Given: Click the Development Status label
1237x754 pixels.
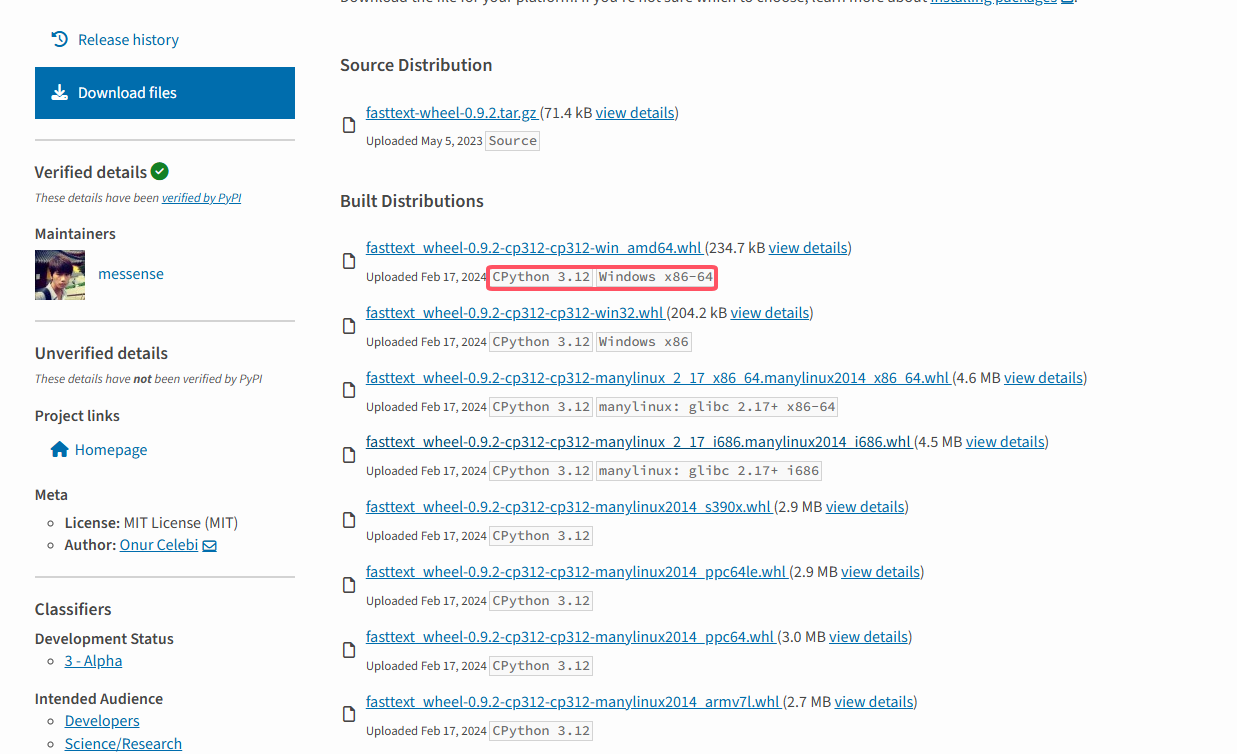Looking at the screenshot, I should point(104,639).
